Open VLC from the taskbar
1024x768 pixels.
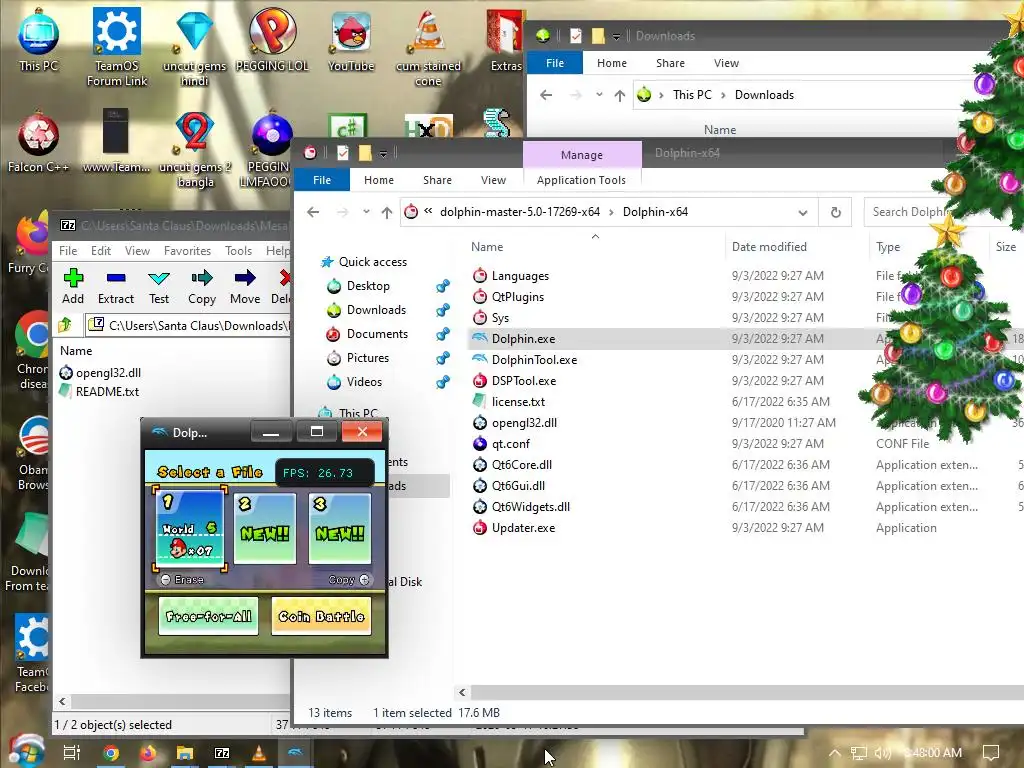point(259,753)
